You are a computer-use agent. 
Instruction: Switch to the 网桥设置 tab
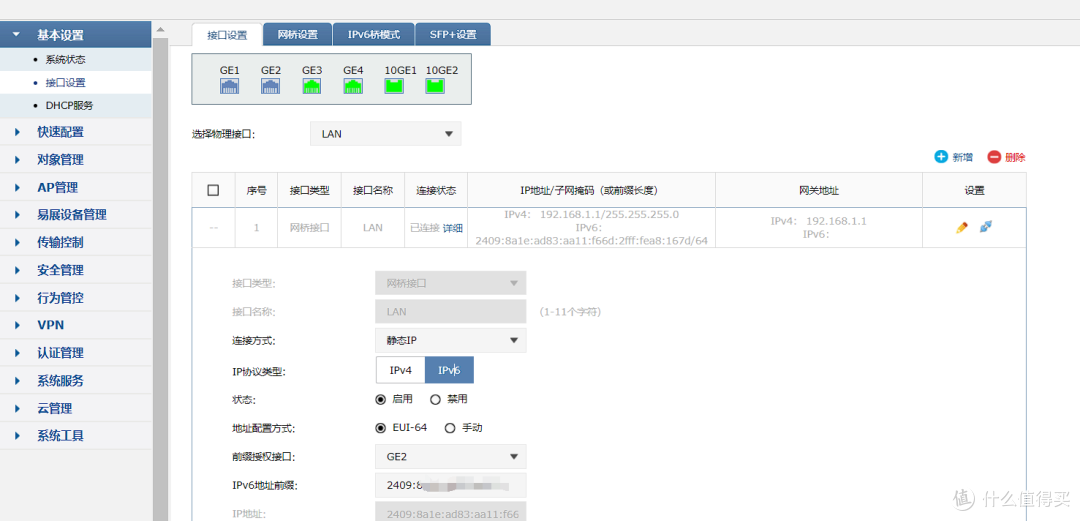298,34
